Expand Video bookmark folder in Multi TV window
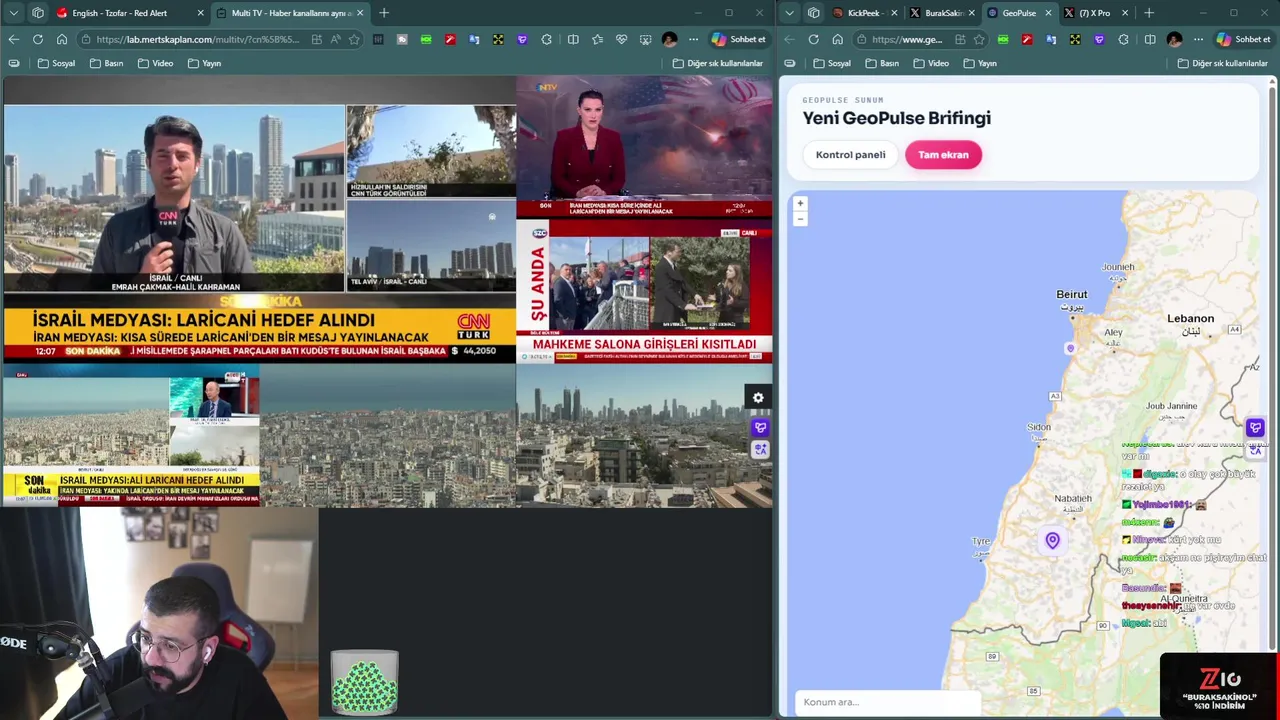The width and height of the screenshot is (1280, 720). [155, 63]
